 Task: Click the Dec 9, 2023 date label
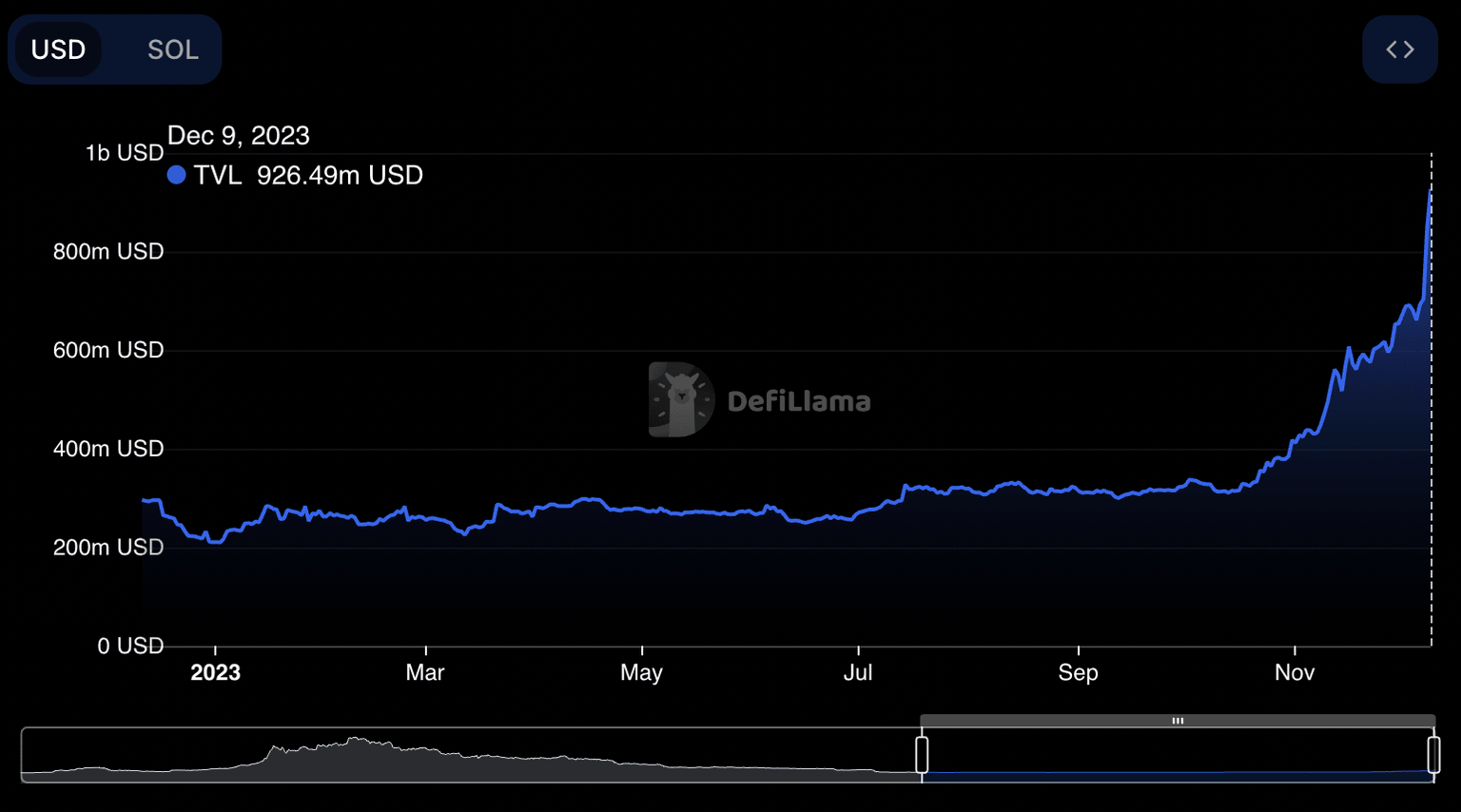239,135
